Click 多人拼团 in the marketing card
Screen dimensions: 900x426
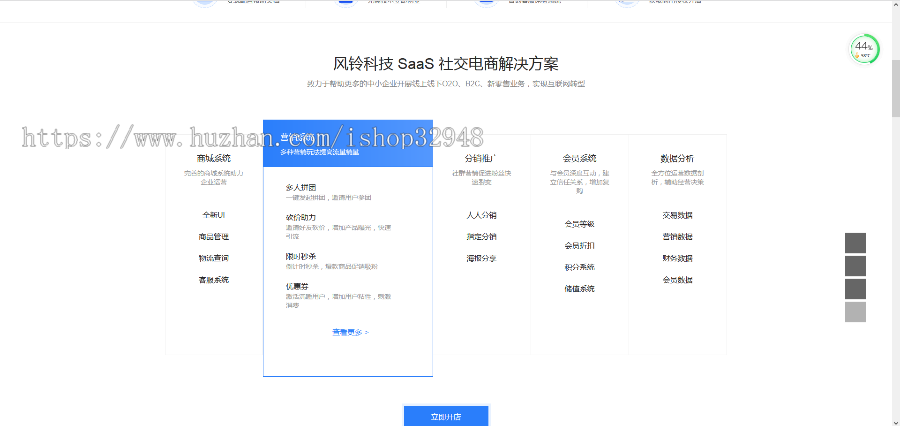click(300, 187)
